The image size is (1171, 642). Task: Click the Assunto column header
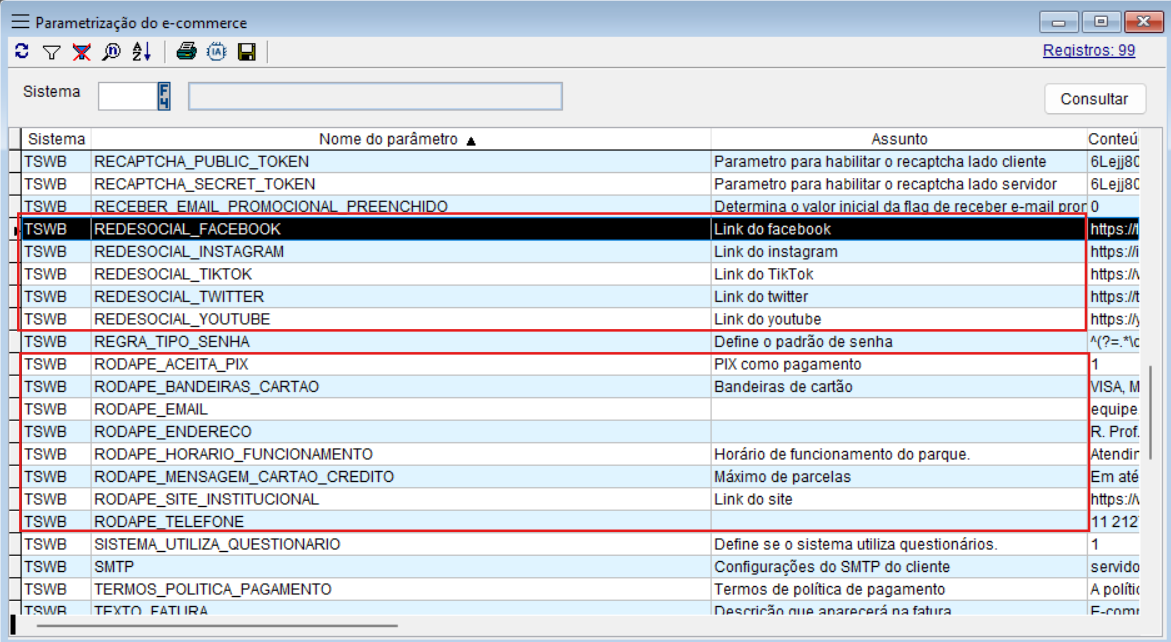coord(898,139)
